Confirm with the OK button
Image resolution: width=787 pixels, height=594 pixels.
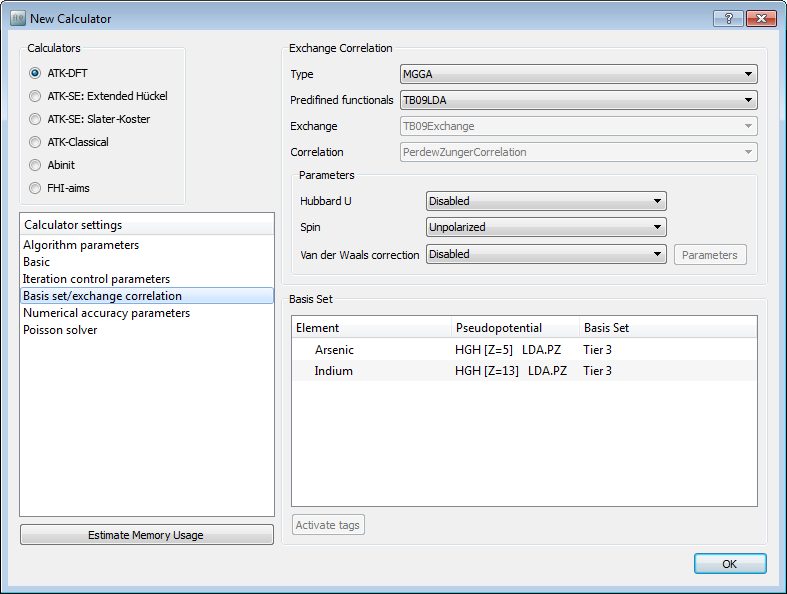[x=730, y=564]
